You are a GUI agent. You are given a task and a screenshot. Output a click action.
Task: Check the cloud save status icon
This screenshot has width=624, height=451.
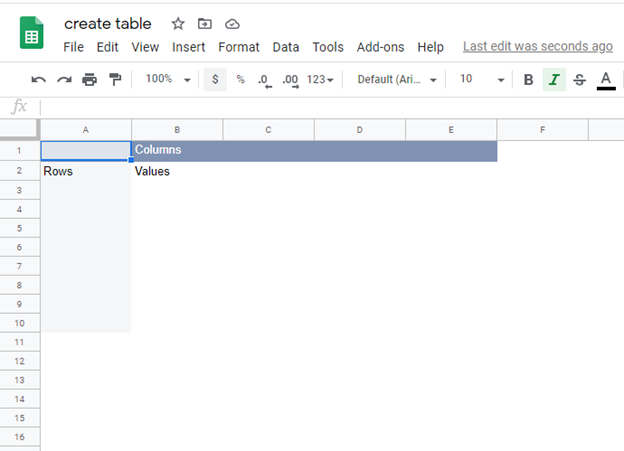(232, 24)
